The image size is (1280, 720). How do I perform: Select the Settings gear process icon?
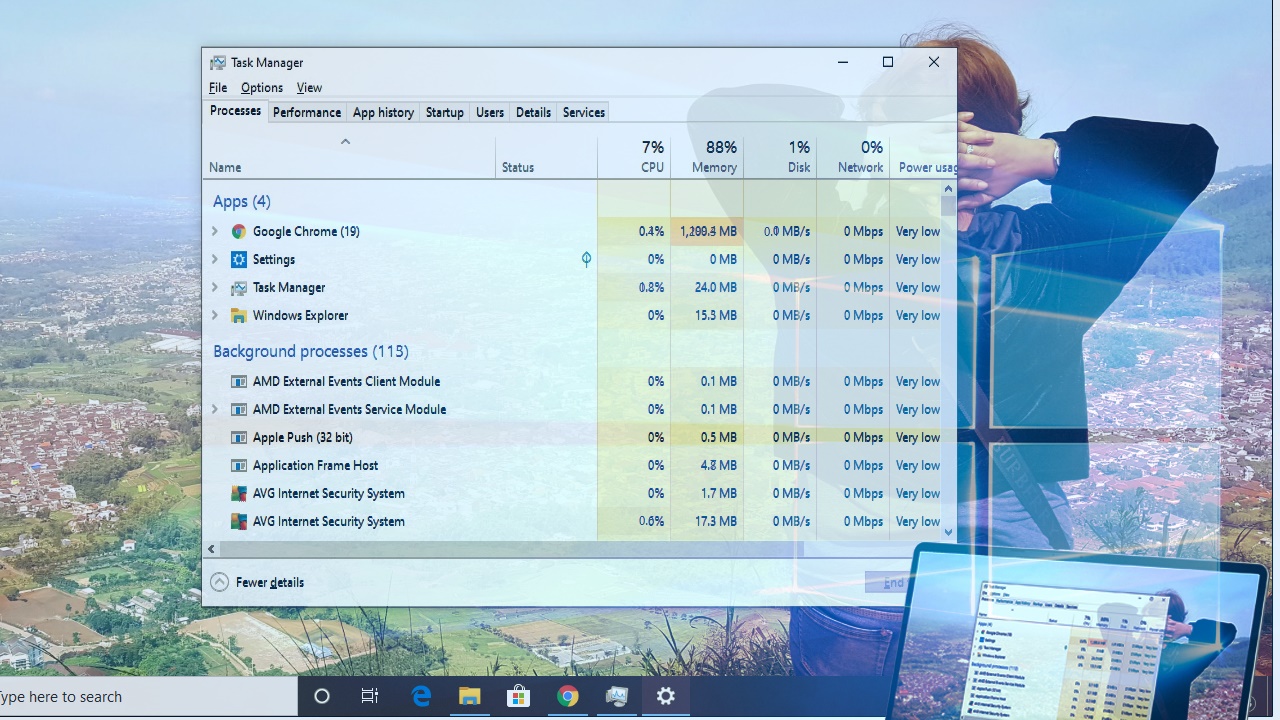(238, 259)
